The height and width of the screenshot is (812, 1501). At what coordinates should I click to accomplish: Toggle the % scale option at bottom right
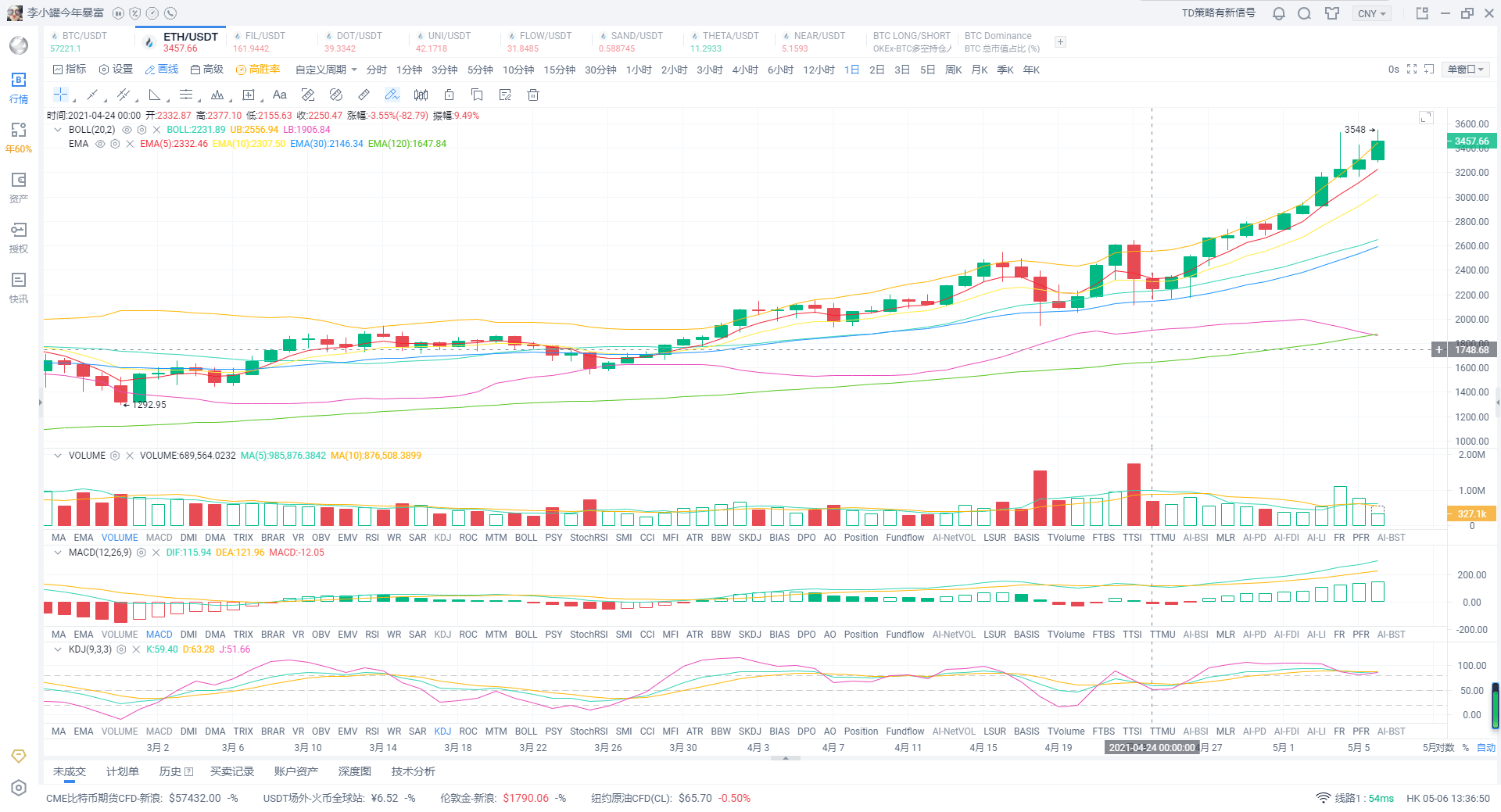click(x=1466, y=748)
